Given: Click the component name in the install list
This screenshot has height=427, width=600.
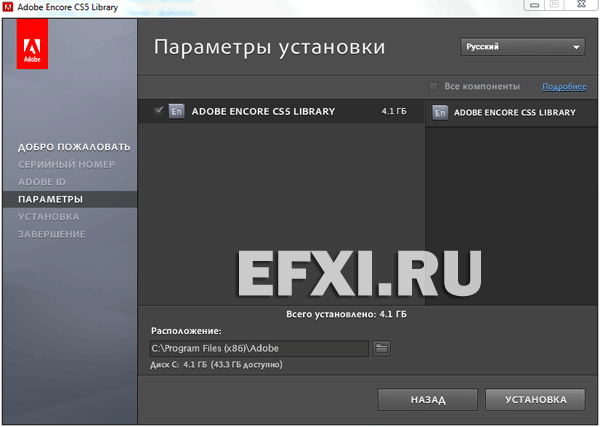Looking at the screenshot, I should (263, 111).
